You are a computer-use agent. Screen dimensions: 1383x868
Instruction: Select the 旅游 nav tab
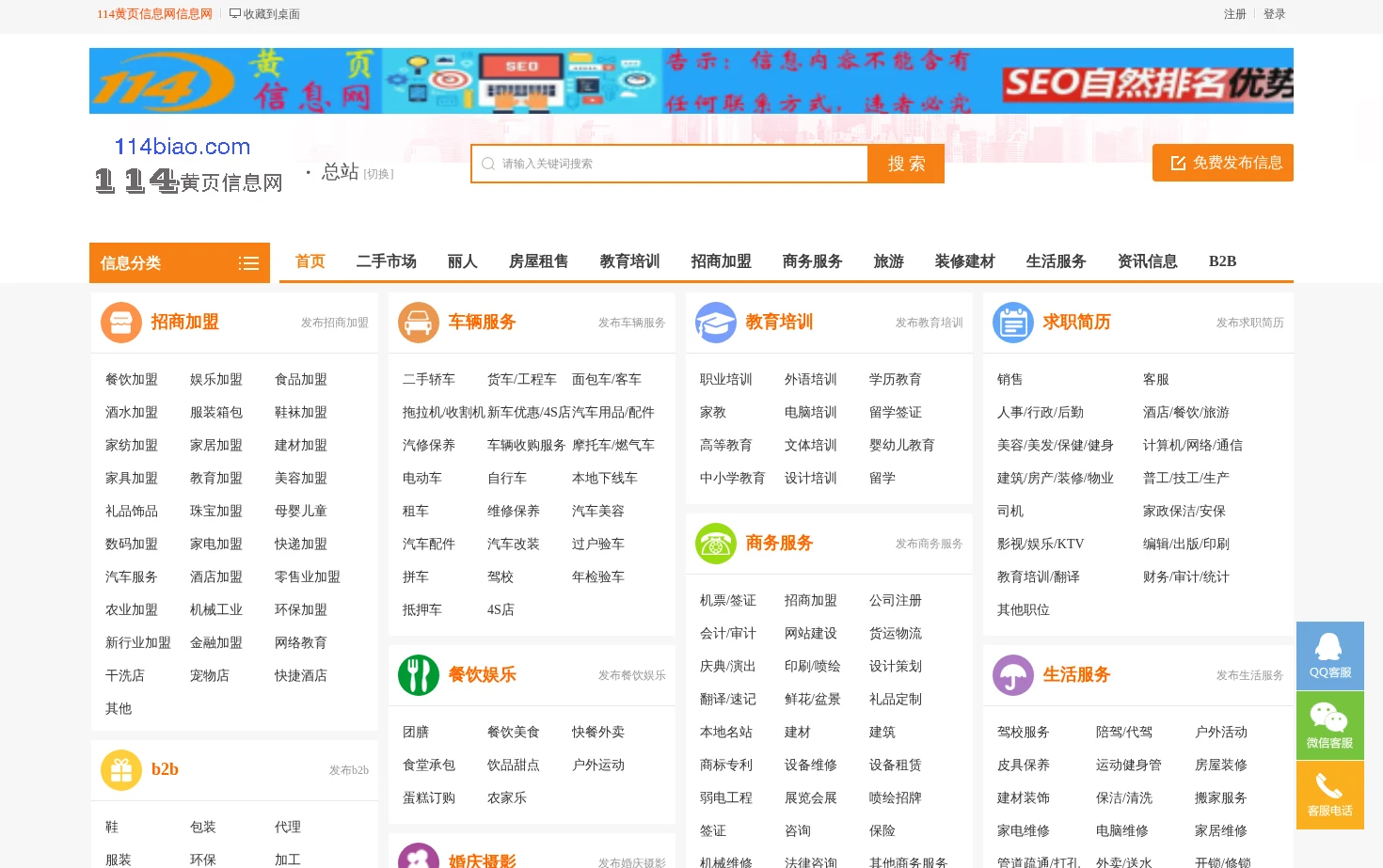[x=889, y=261]
